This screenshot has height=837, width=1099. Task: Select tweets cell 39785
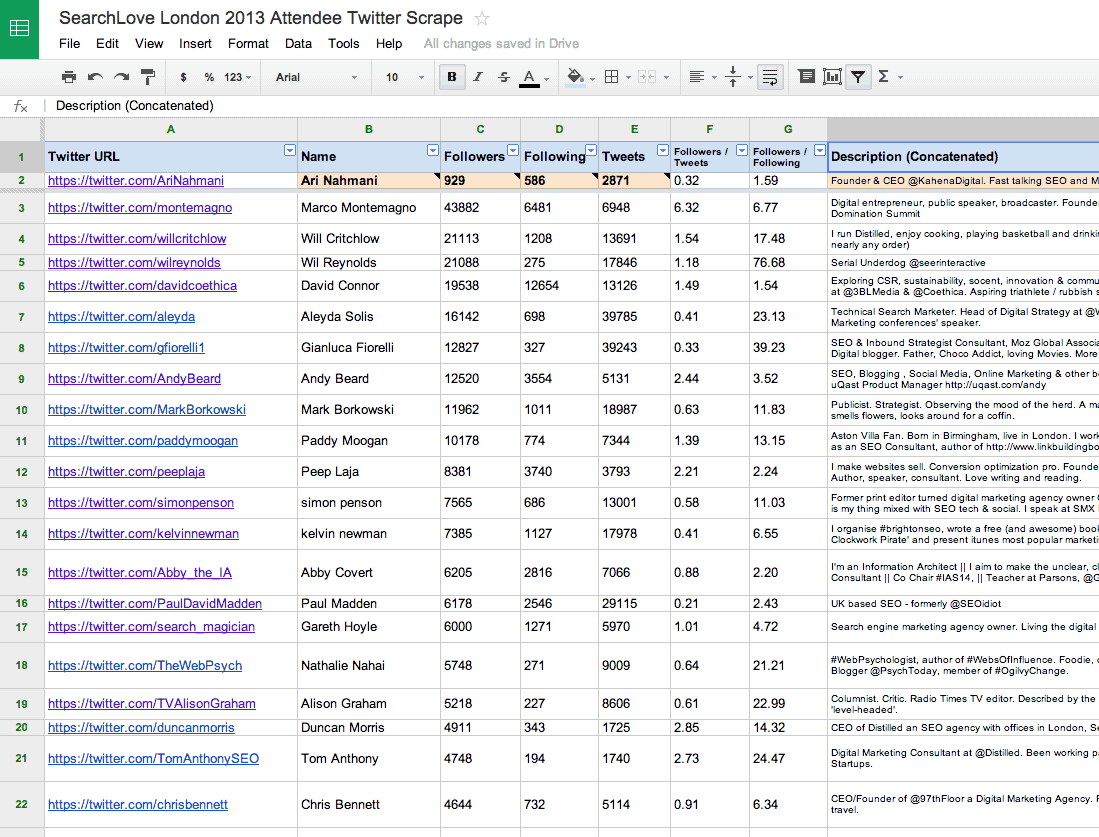[x=634, y=317]
